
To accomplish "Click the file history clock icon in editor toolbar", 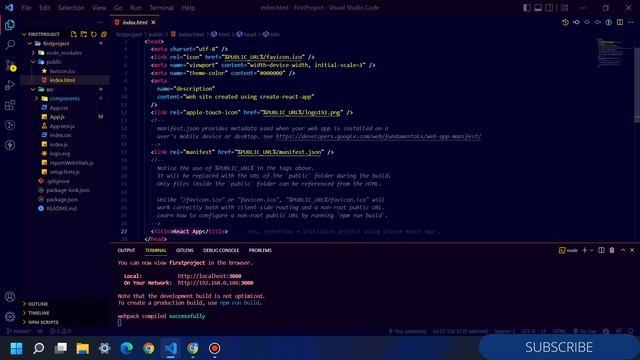I will click(565, 22).
